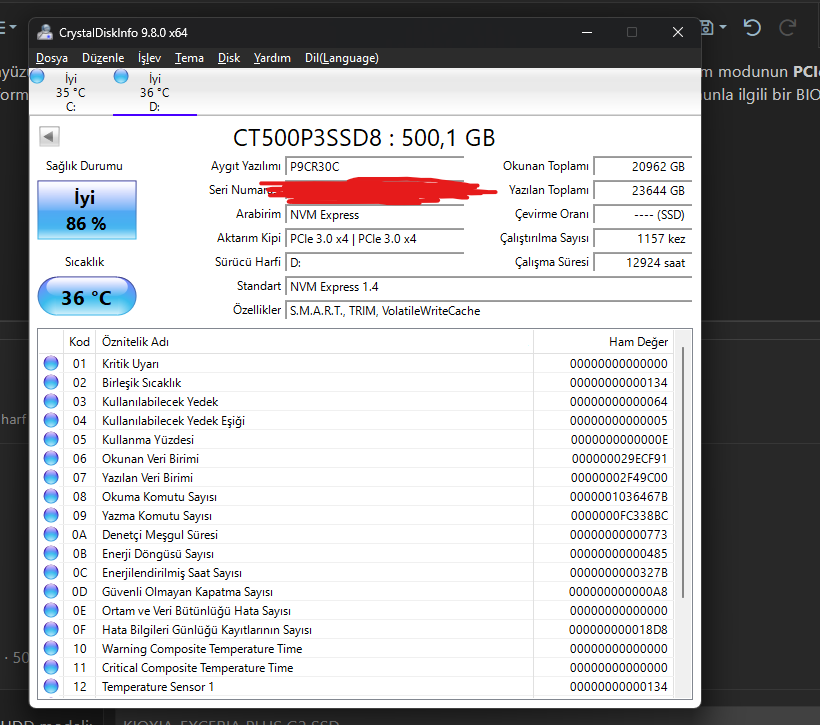Click the status icon for Ortam ve Veri Bütünlüğü
The height and width of the screenshot is (725, 820).
(51, 610)
